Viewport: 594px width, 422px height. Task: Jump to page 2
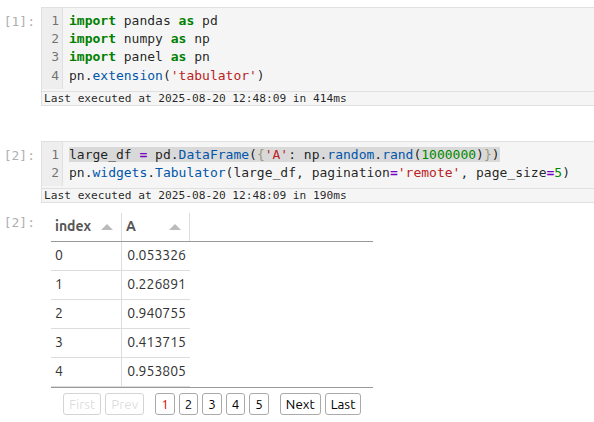[188, 404]
